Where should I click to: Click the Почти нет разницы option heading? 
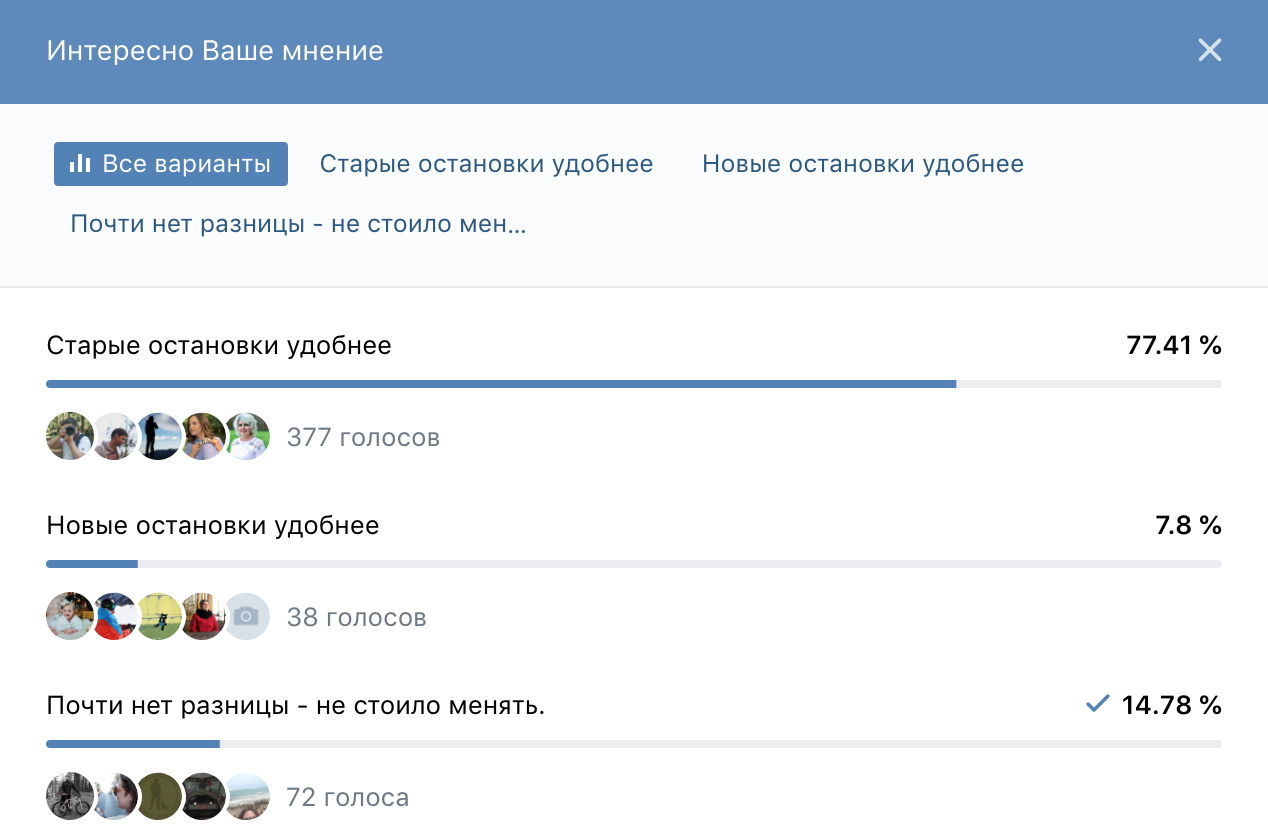tap(296, 705)
